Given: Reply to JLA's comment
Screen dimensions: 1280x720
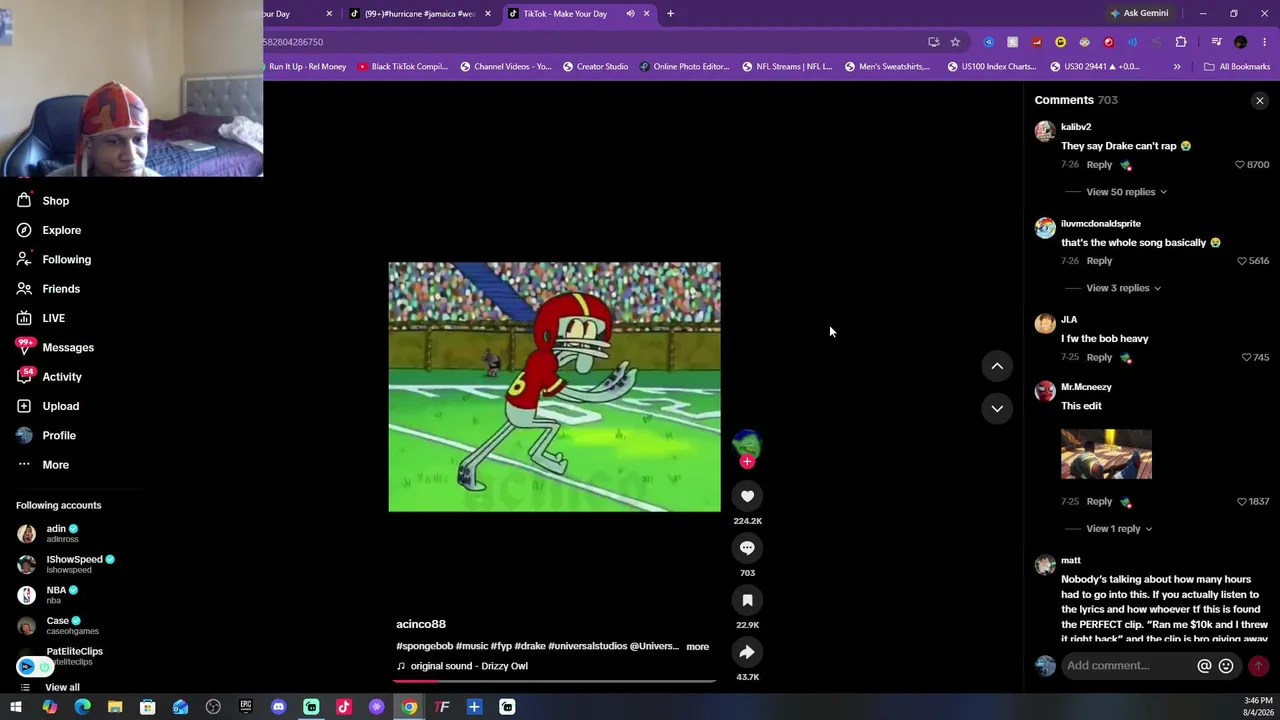Looking at the screenshot, I should coord(1099,357).
